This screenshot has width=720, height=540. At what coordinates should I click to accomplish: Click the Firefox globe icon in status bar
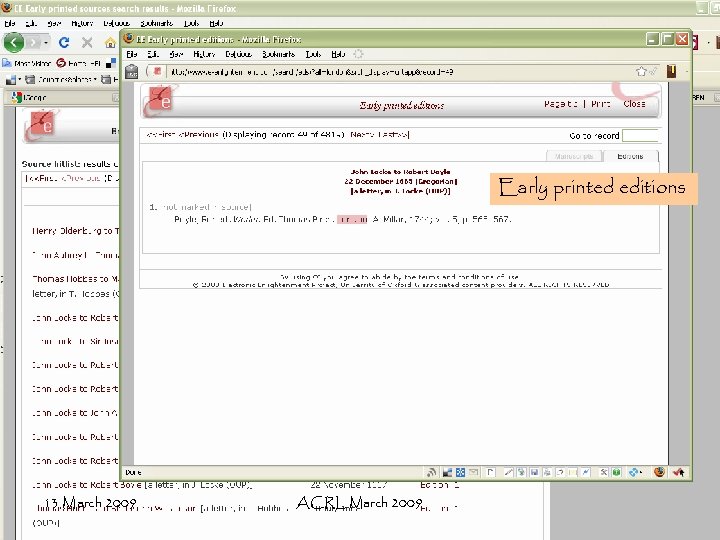pos(659,472)
